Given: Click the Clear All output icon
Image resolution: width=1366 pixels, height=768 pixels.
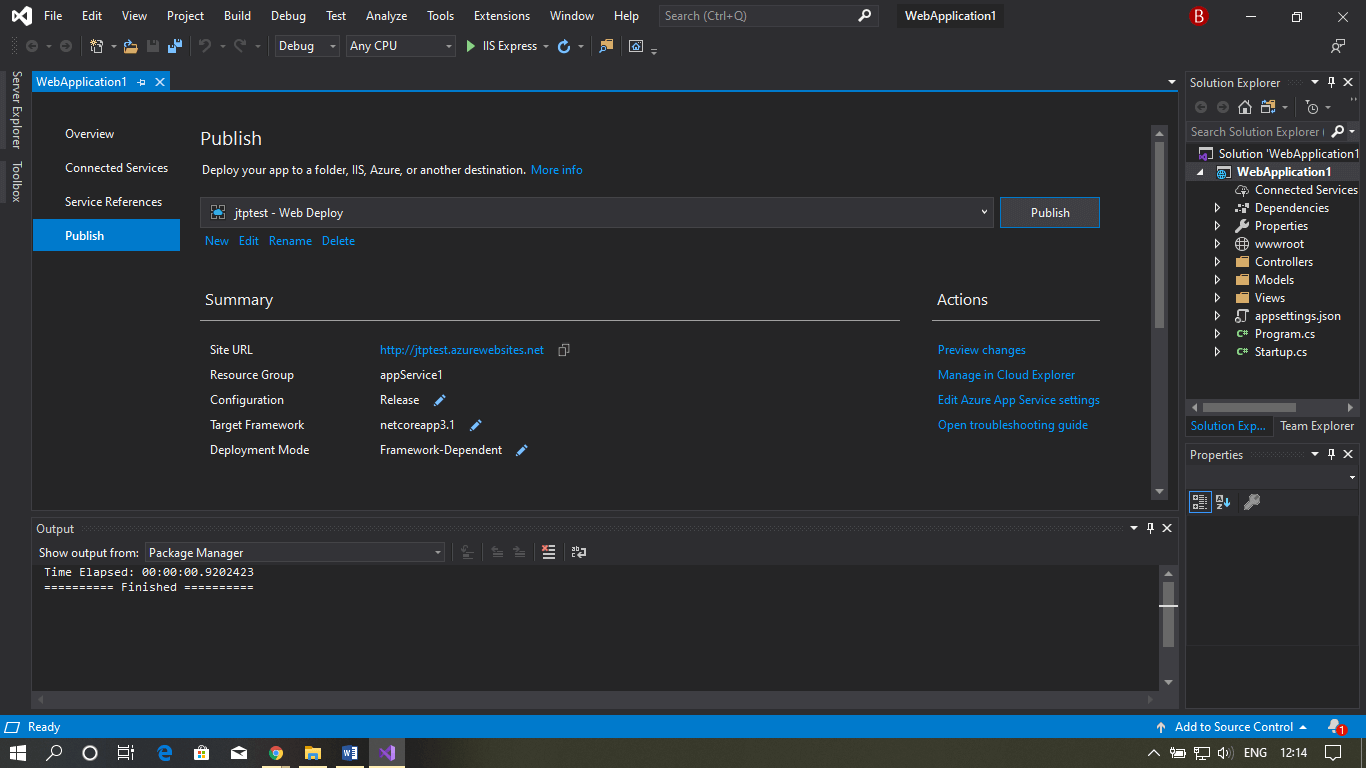Looking at the screenshot, I should [548, 552].
